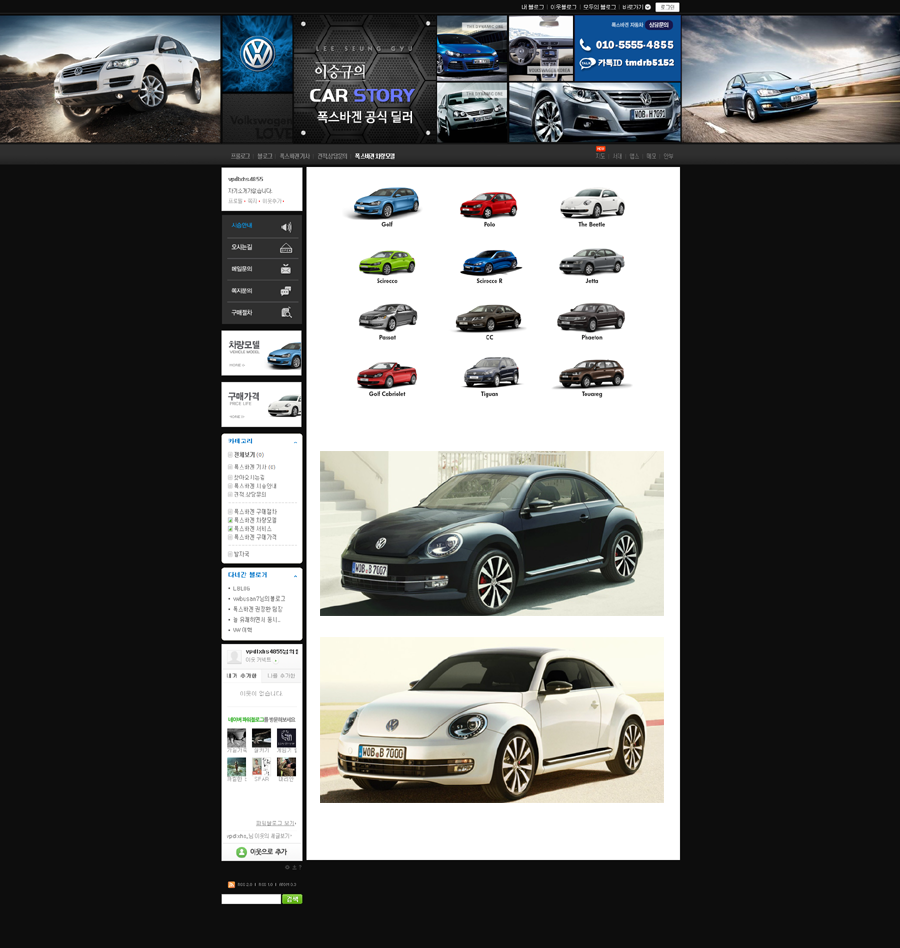Open the 차량모델 Vehicle Model banner
900x948 pixels.
262,353
